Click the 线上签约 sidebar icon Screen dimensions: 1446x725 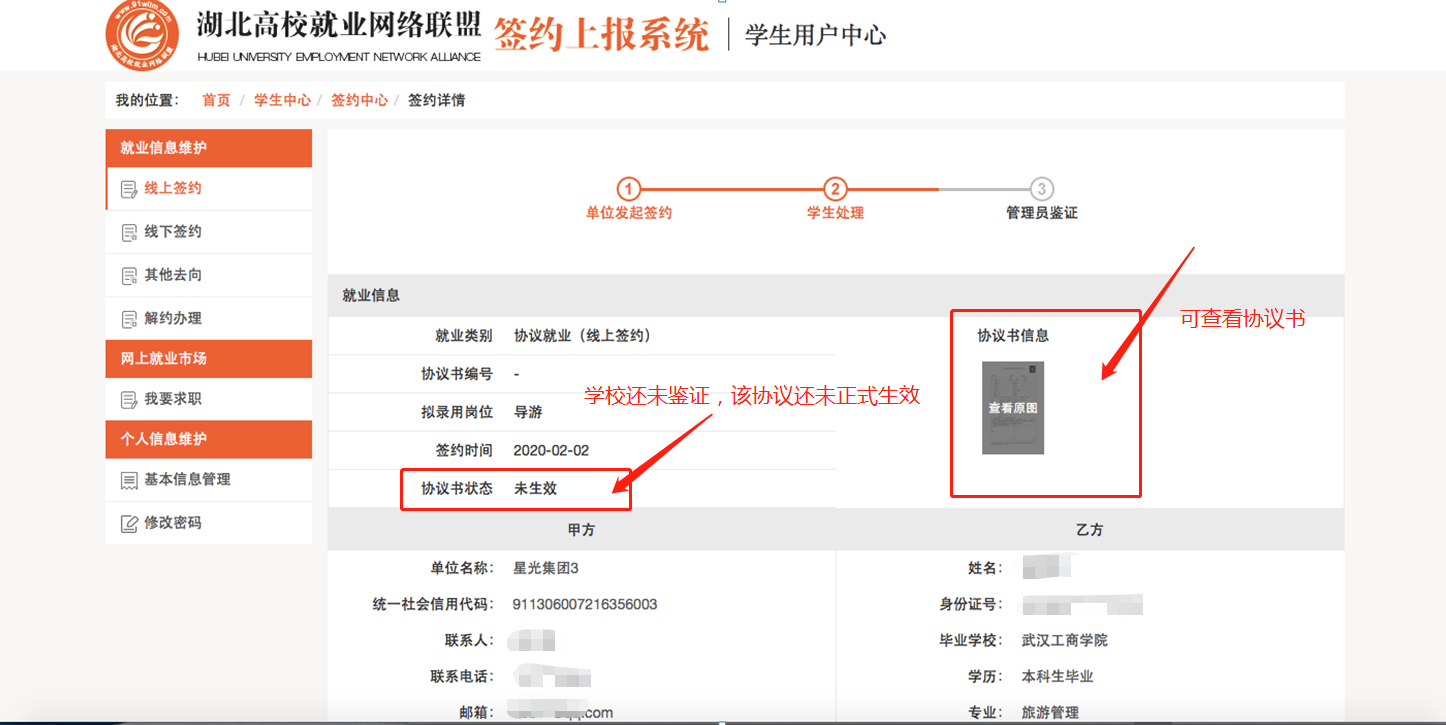pos(129,189)
